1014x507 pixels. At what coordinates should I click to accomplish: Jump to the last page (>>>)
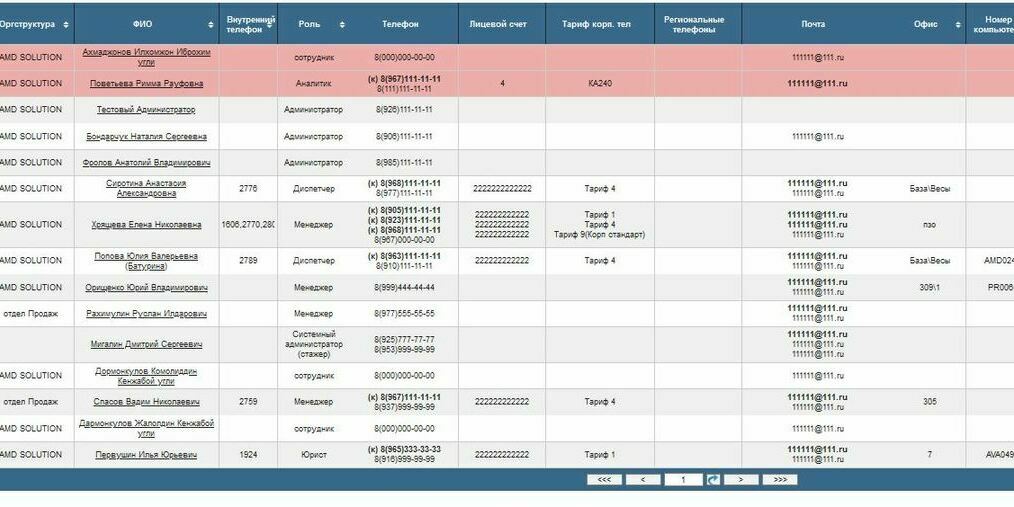779,480
